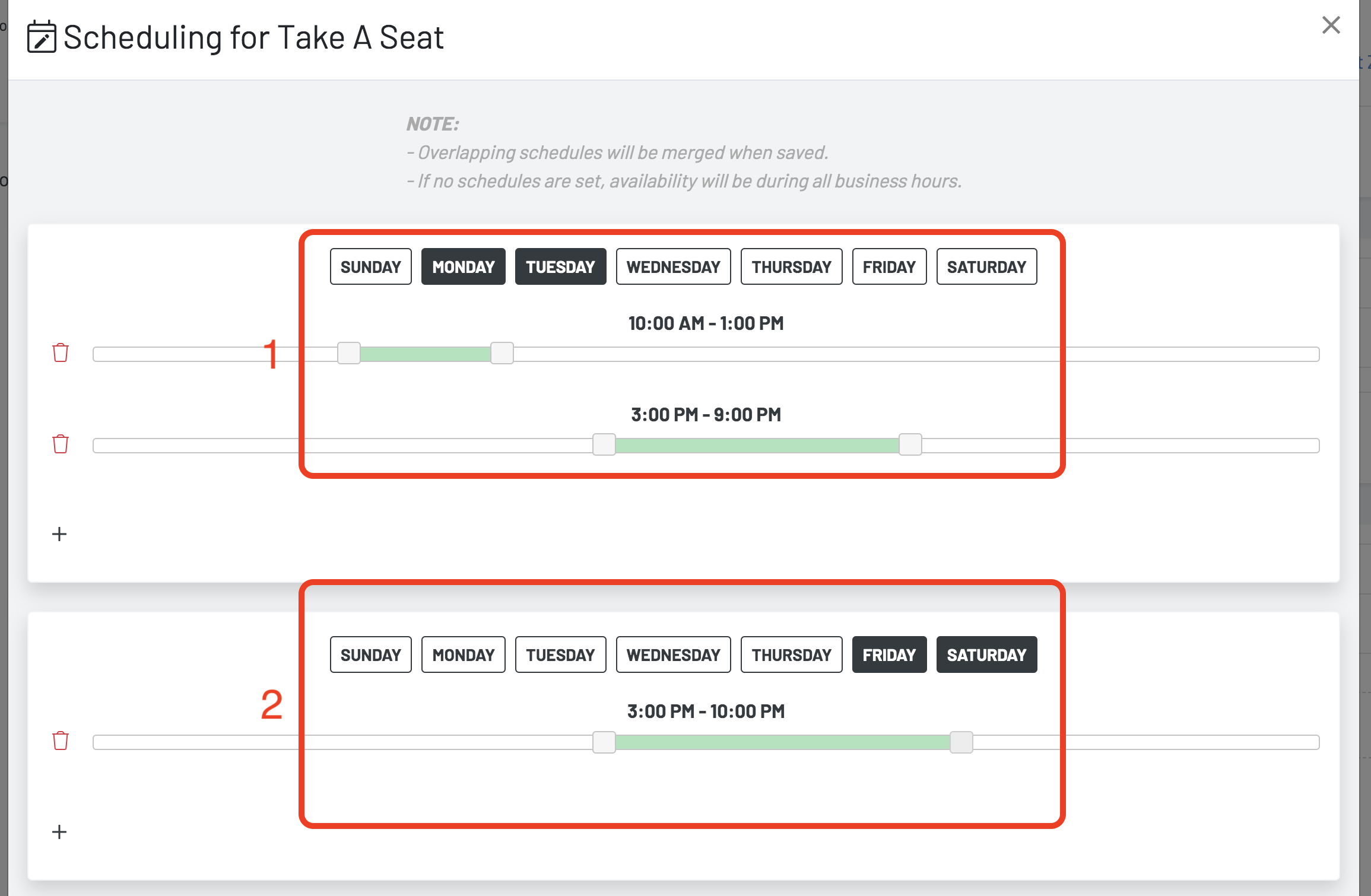Screen dimensions: 1371x896
Task: Delete the 3:00 PM - 9:00 PM time slot
Action: click(x=61, y=444)
